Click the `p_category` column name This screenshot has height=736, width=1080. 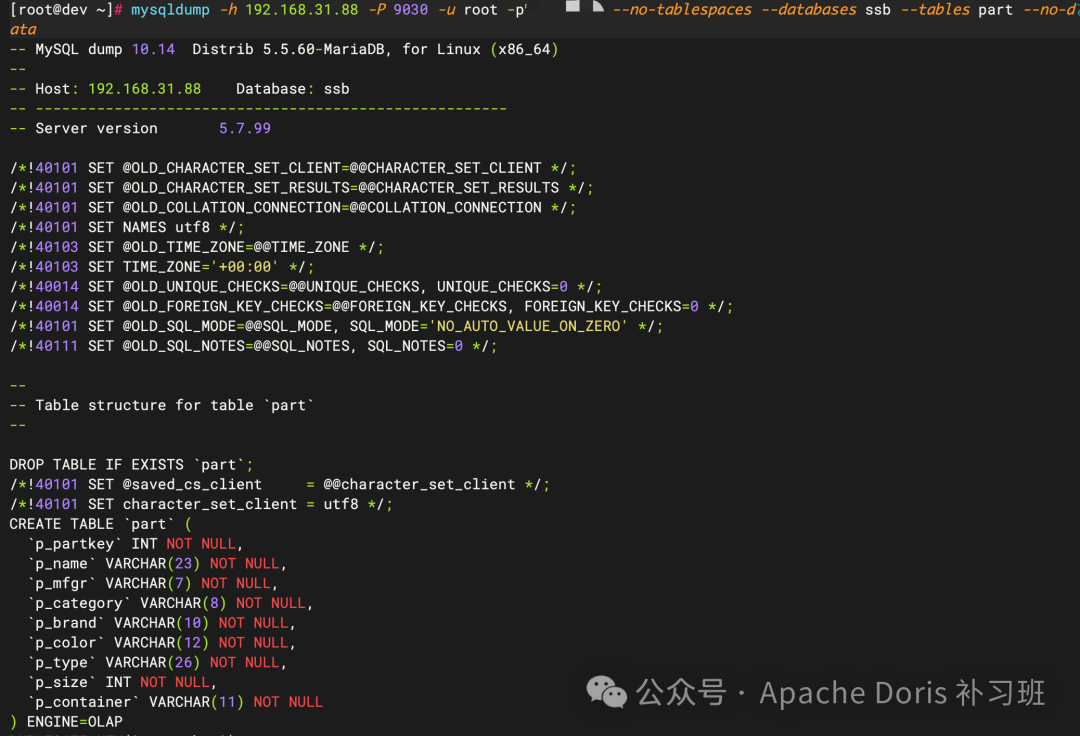pos(79,603)
